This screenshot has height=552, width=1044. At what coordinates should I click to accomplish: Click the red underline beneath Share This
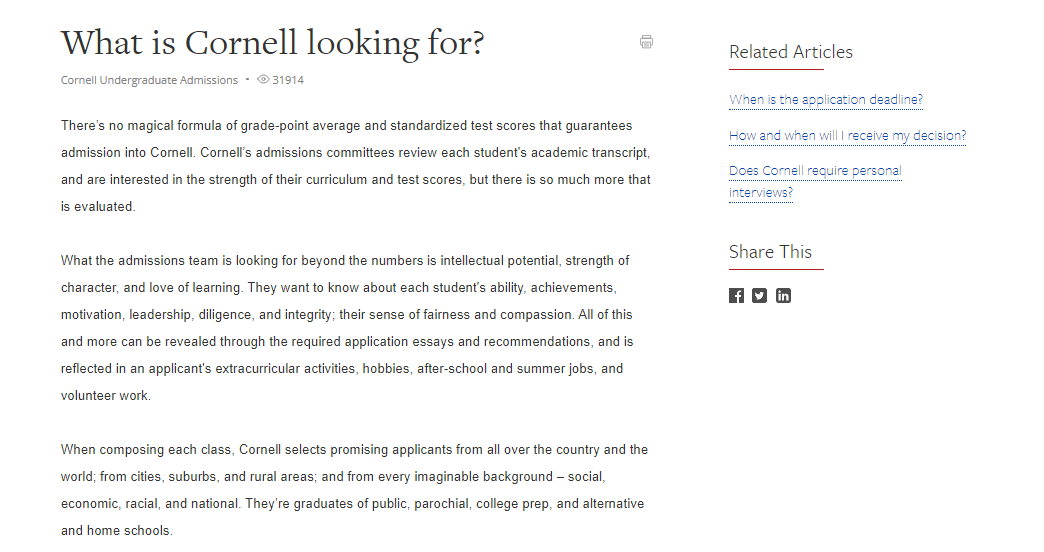776,270
